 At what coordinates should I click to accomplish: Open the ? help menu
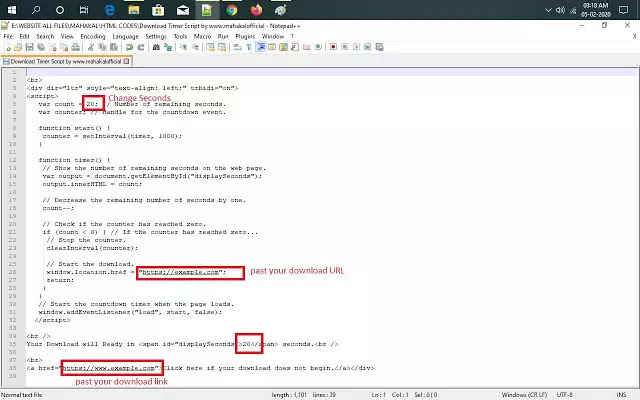(292, 36)
